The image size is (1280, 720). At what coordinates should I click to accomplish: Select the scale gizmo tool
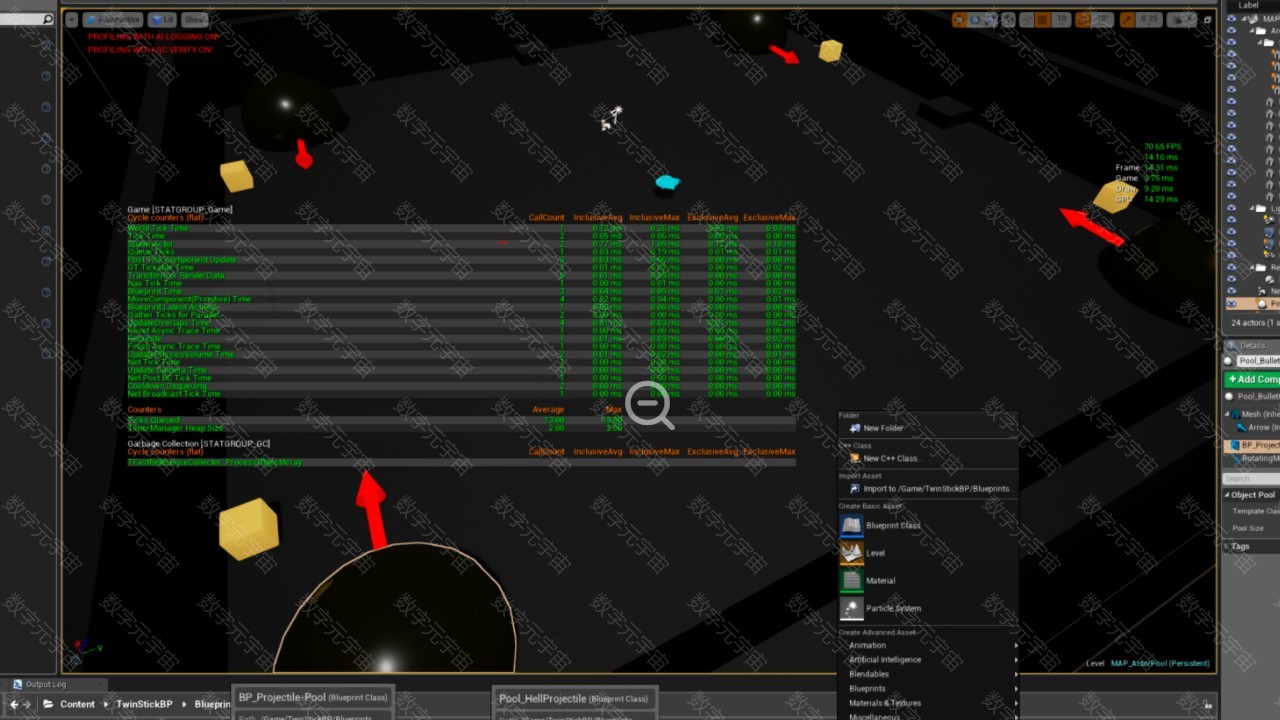click(990, 19)
